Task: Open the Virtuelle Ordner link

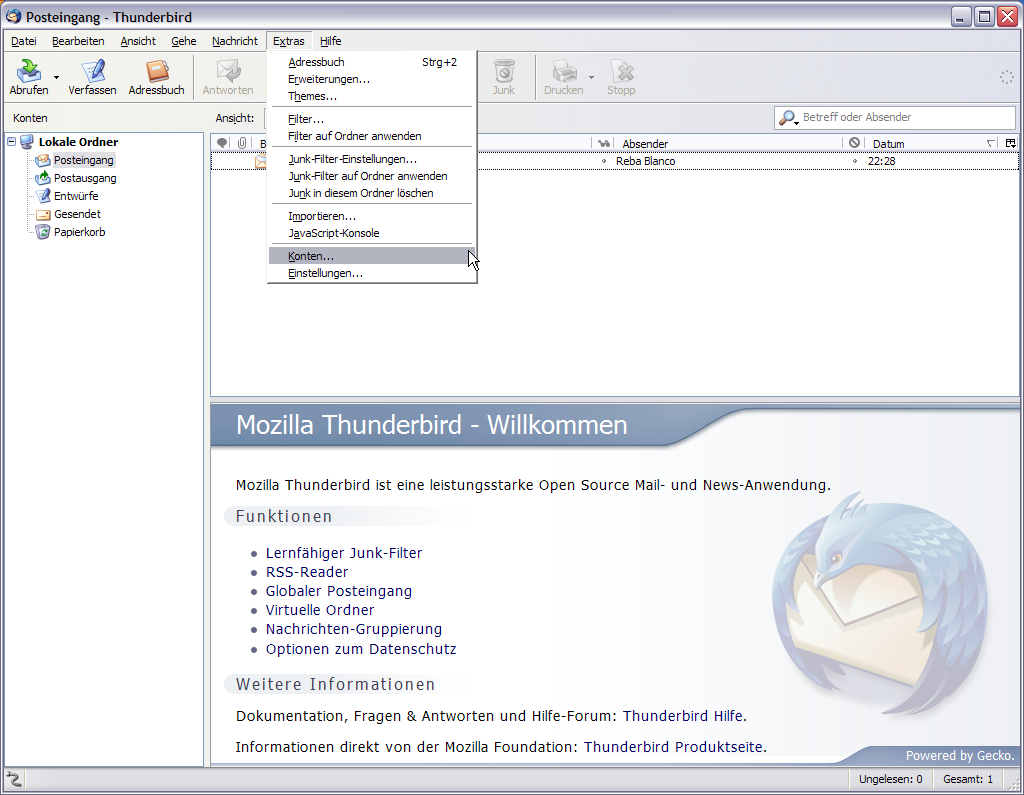Action: 320,610
